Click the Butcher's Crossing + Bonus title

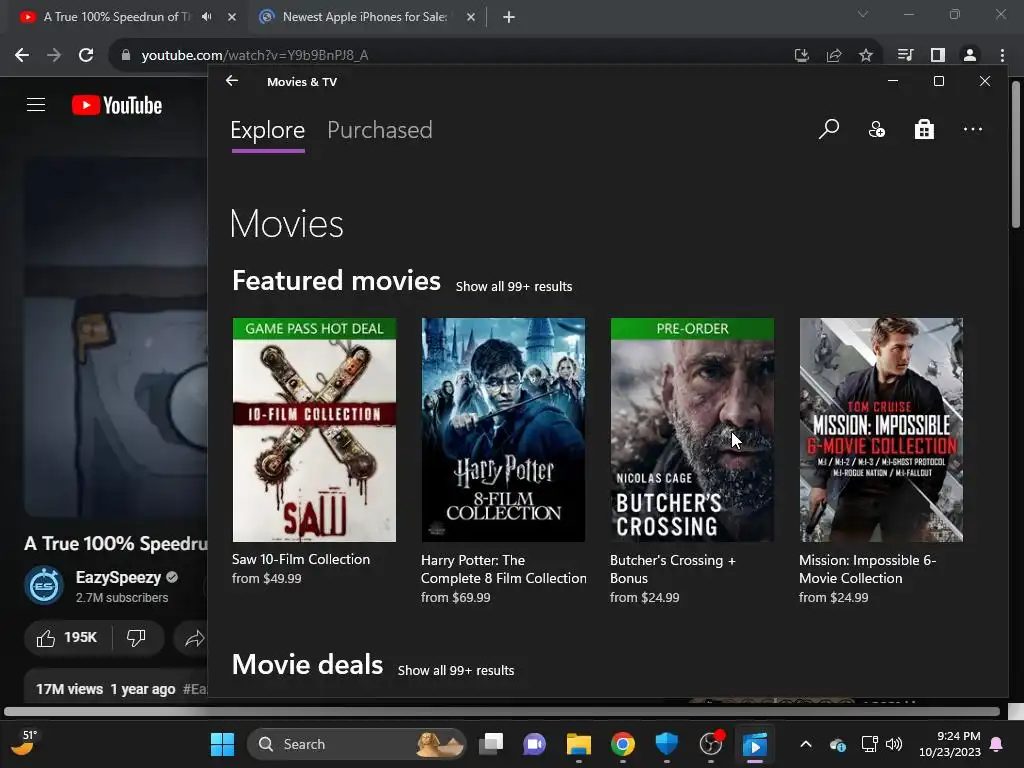pos(673,569)
